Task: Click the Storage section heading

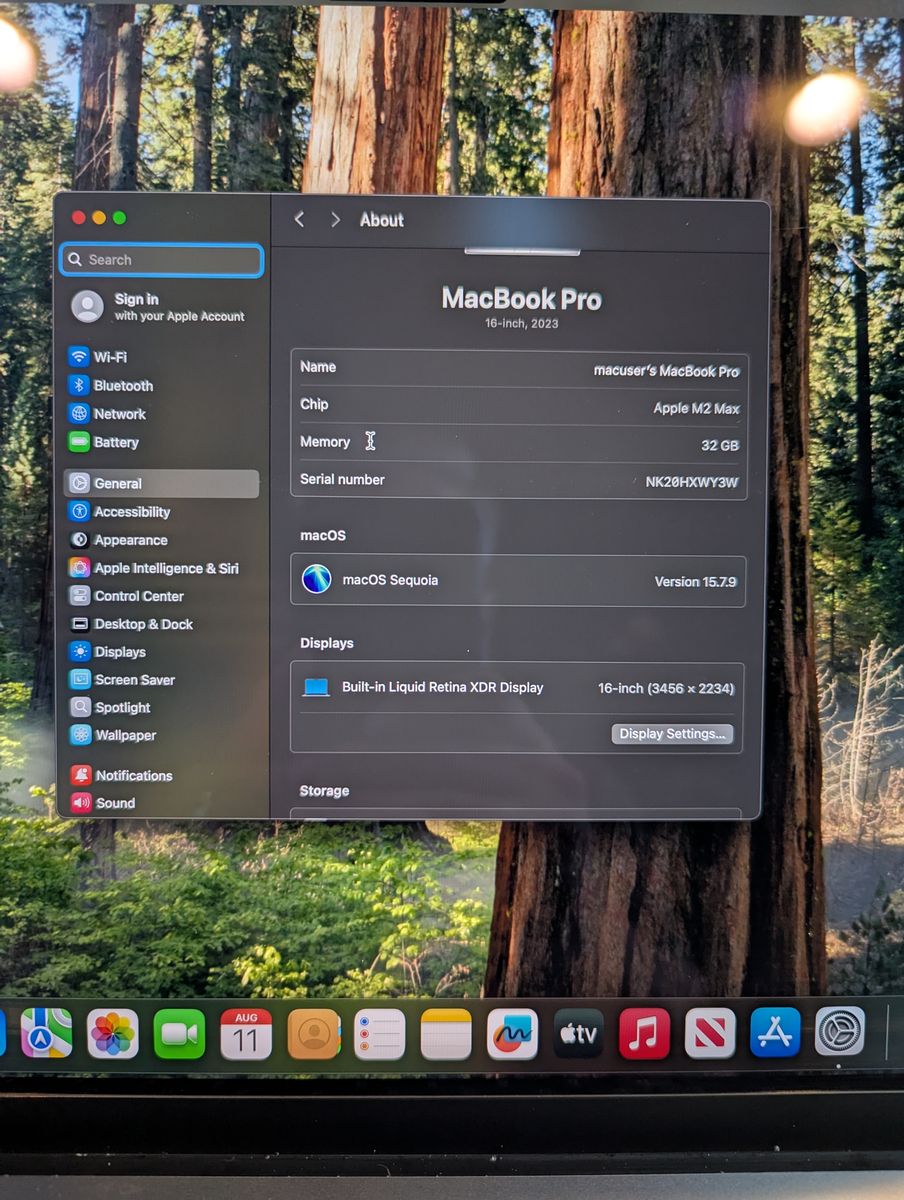Action: (x=325, y=791)
